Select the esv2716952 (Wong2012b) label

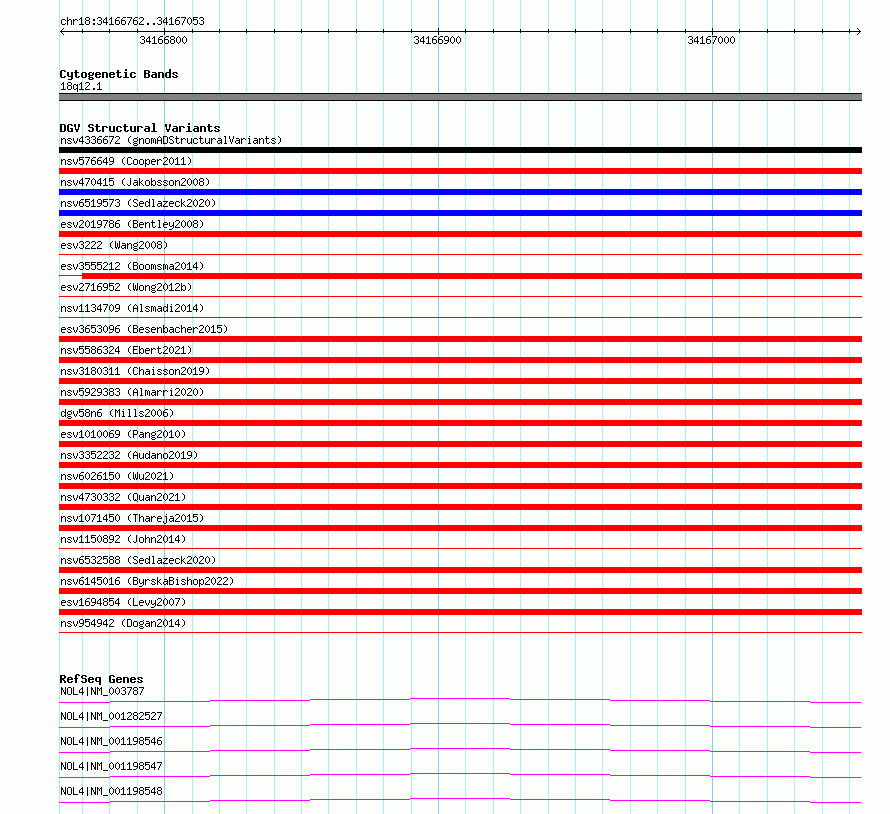(126, 287)
